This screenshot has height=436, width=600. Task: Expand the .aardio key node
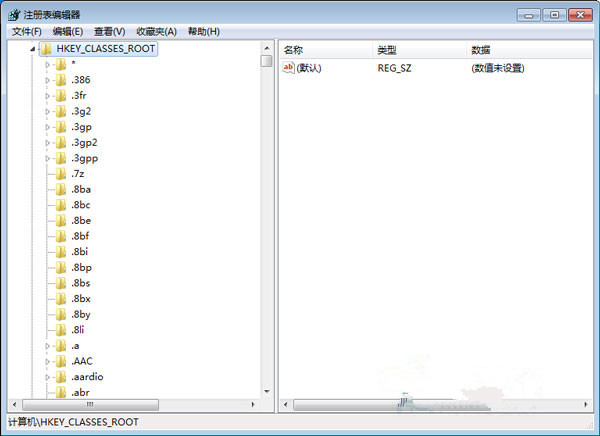pos(47,377)
